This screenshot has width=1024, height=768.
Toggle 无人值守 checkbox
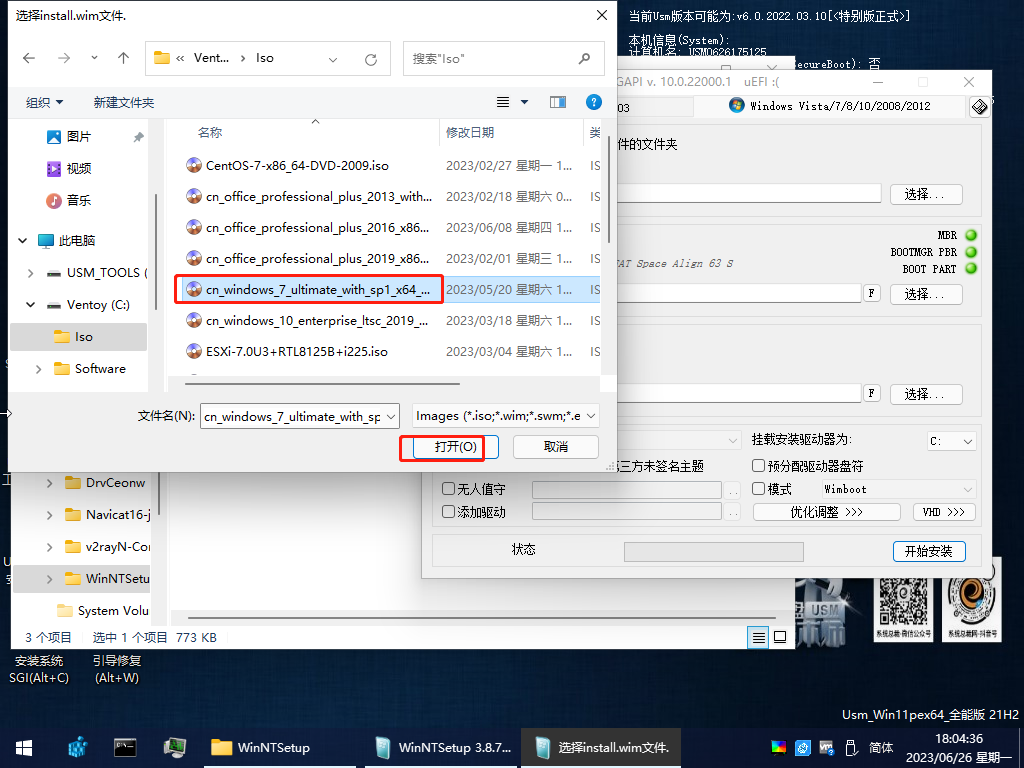(x=449, y=488)
